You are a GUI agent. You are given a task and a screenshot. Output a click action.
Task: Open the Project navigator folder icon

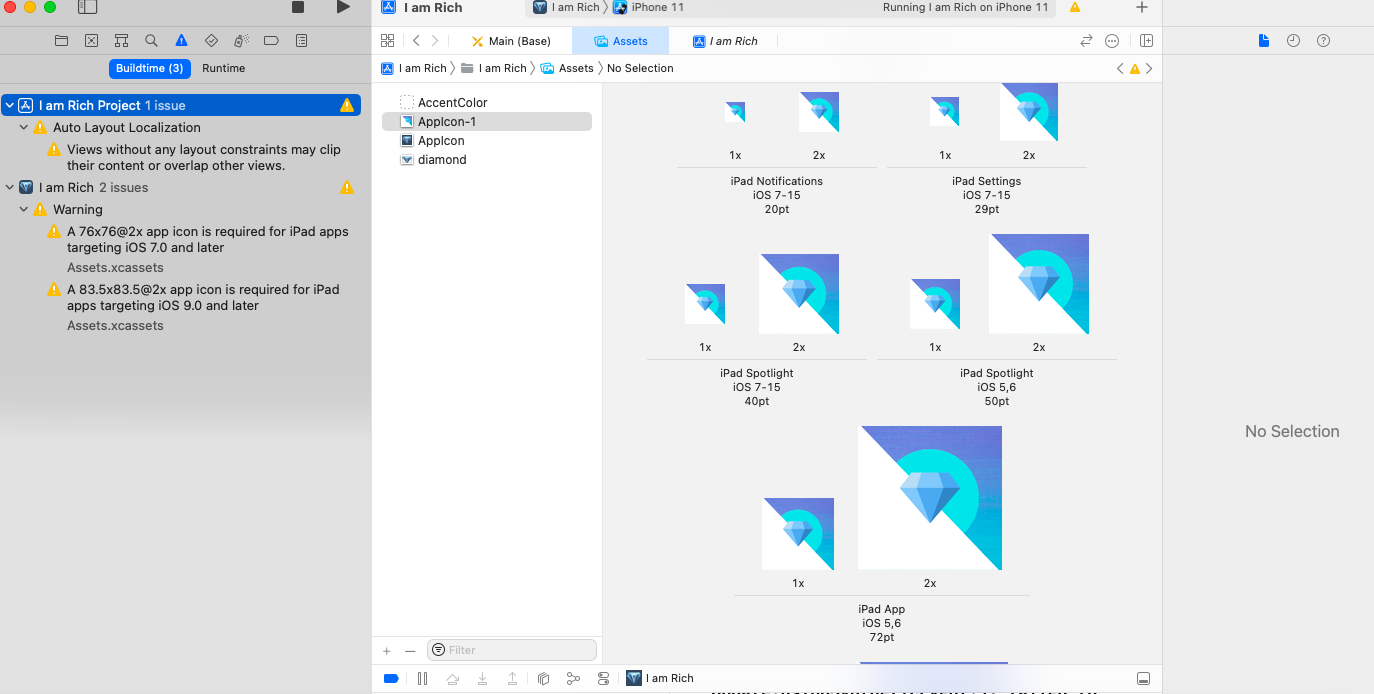pyautogui.click(x=62, y=41)
